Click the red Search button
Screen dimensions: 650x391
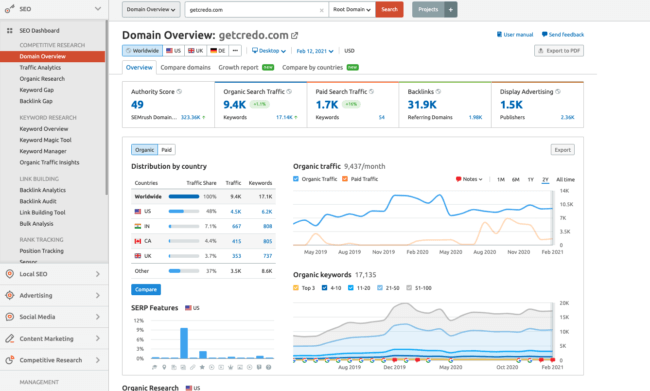(389, 10)
